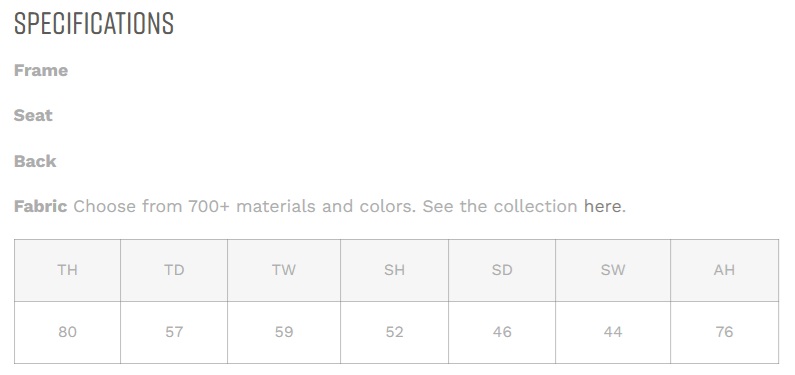Click the Fabric specification label
Image resolution: width=795 pixels, height=375 pixels.
pos(40,206)
